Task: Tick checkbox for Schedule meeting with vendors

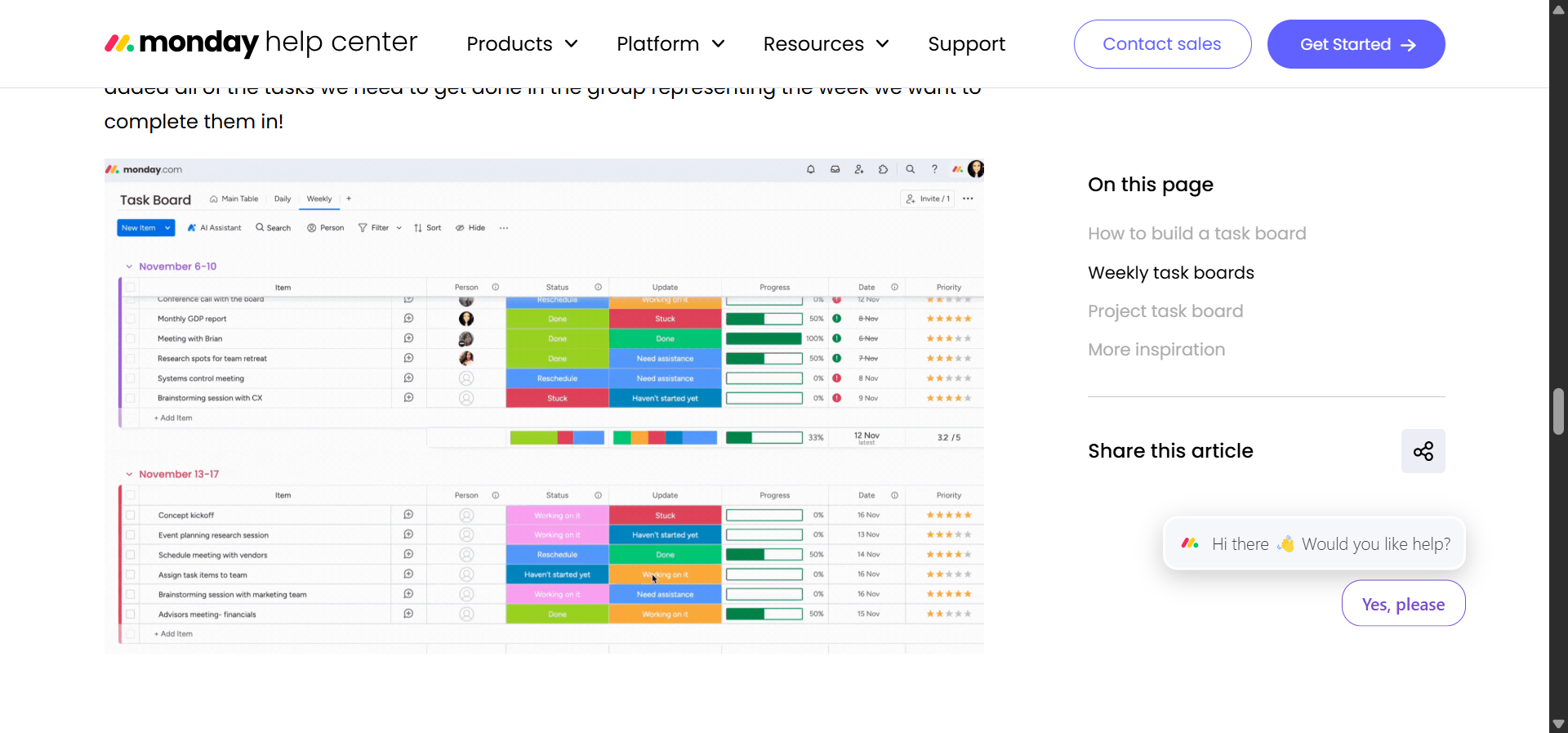Action: pyautogui.click(x=131, y=555)
